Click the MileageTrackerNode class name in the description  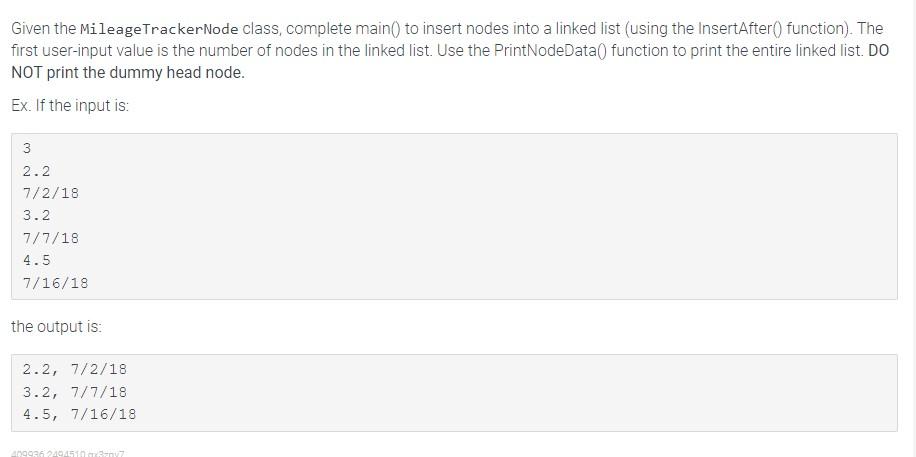pos(158,29)
